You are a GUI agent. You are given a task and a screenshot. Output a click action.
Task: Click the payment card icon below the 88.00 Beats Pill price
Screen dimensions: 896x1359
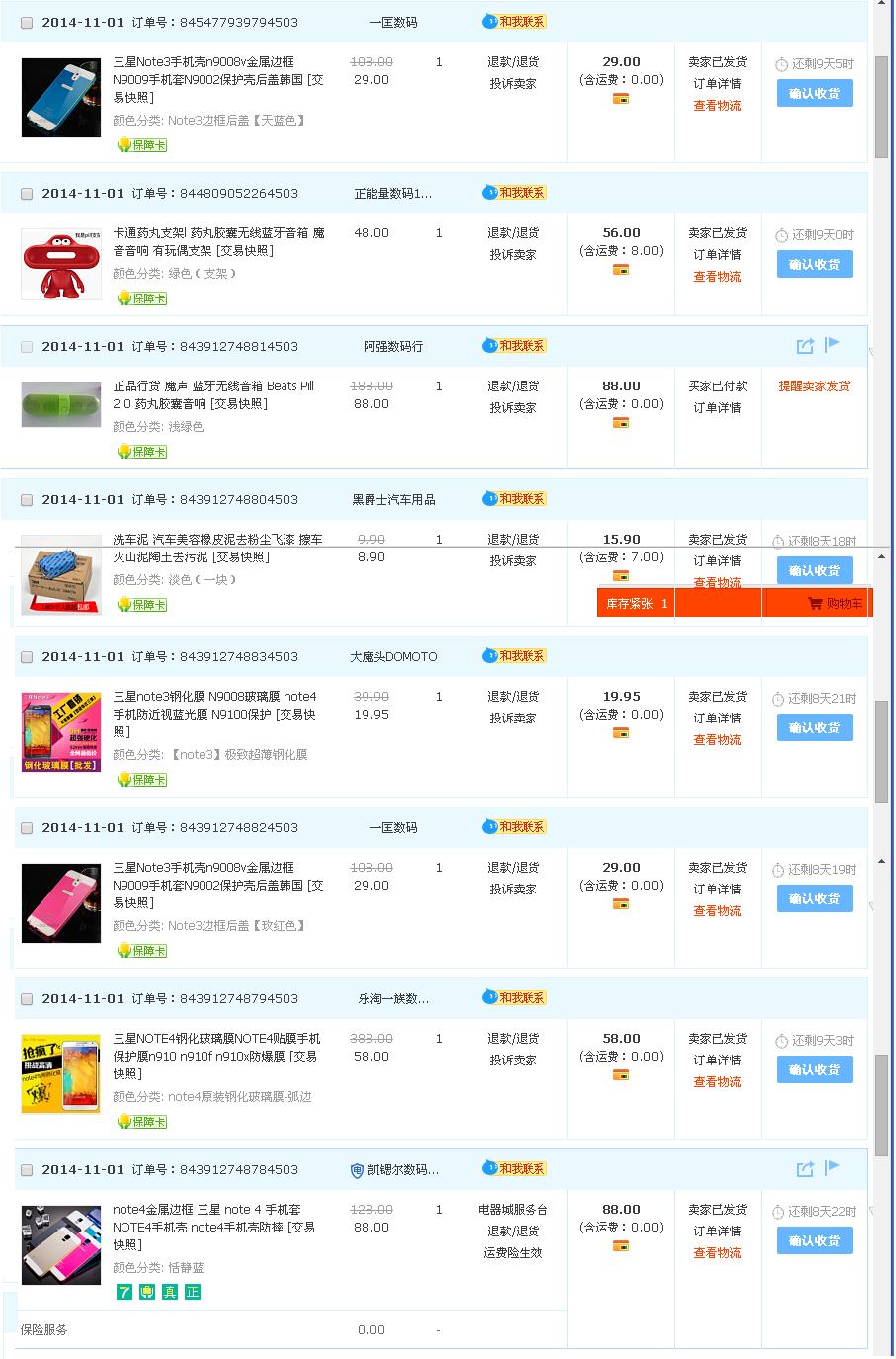pos(621,423)
